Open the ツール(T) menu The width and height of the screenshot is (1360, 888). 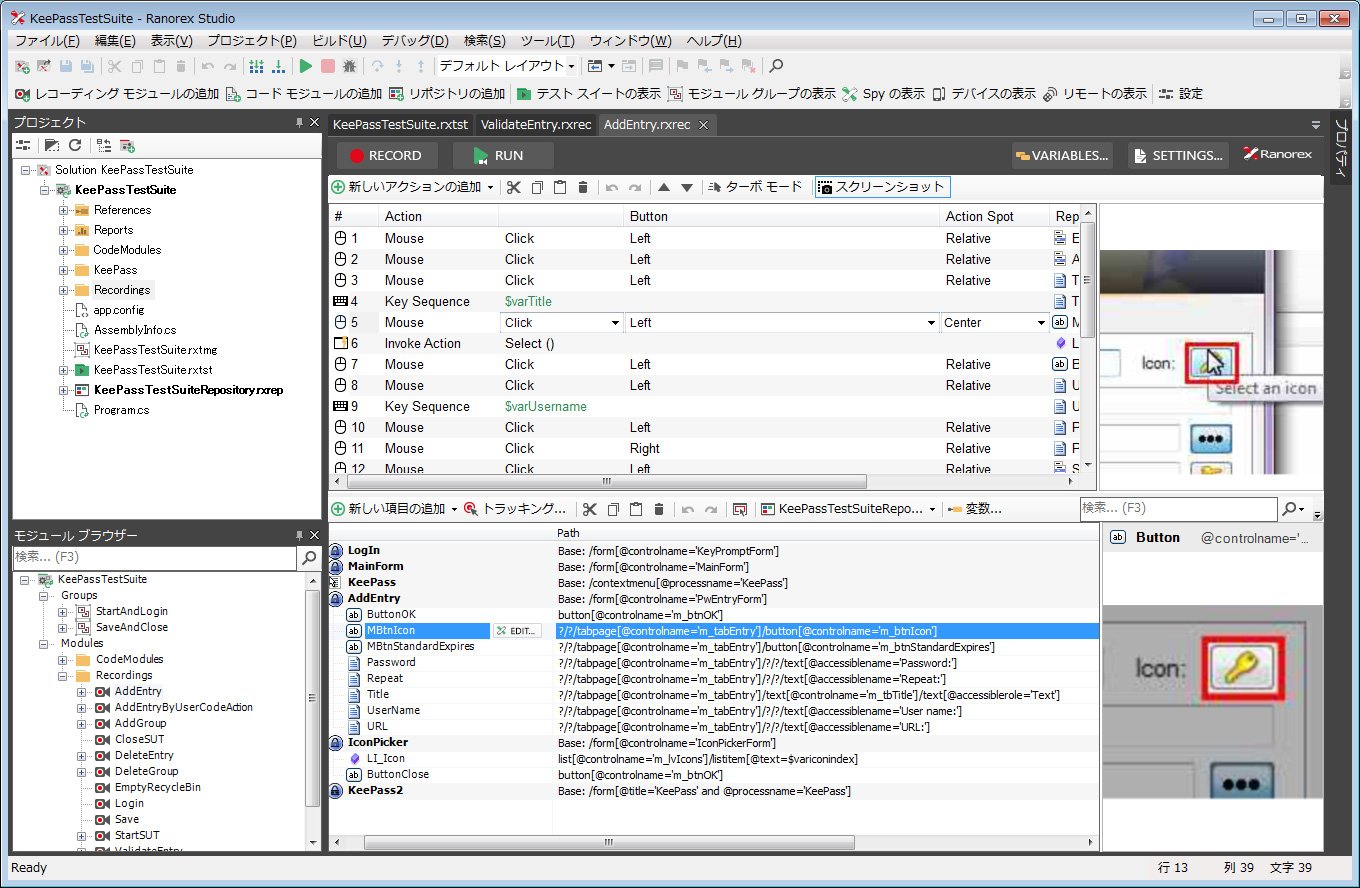[x=548, y=41]
